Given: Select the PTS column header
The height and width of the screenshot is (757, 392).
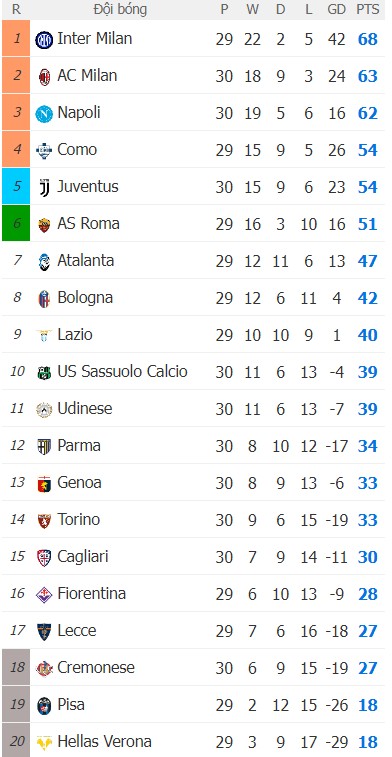Looking at the screenshot, I should [368, 10].
